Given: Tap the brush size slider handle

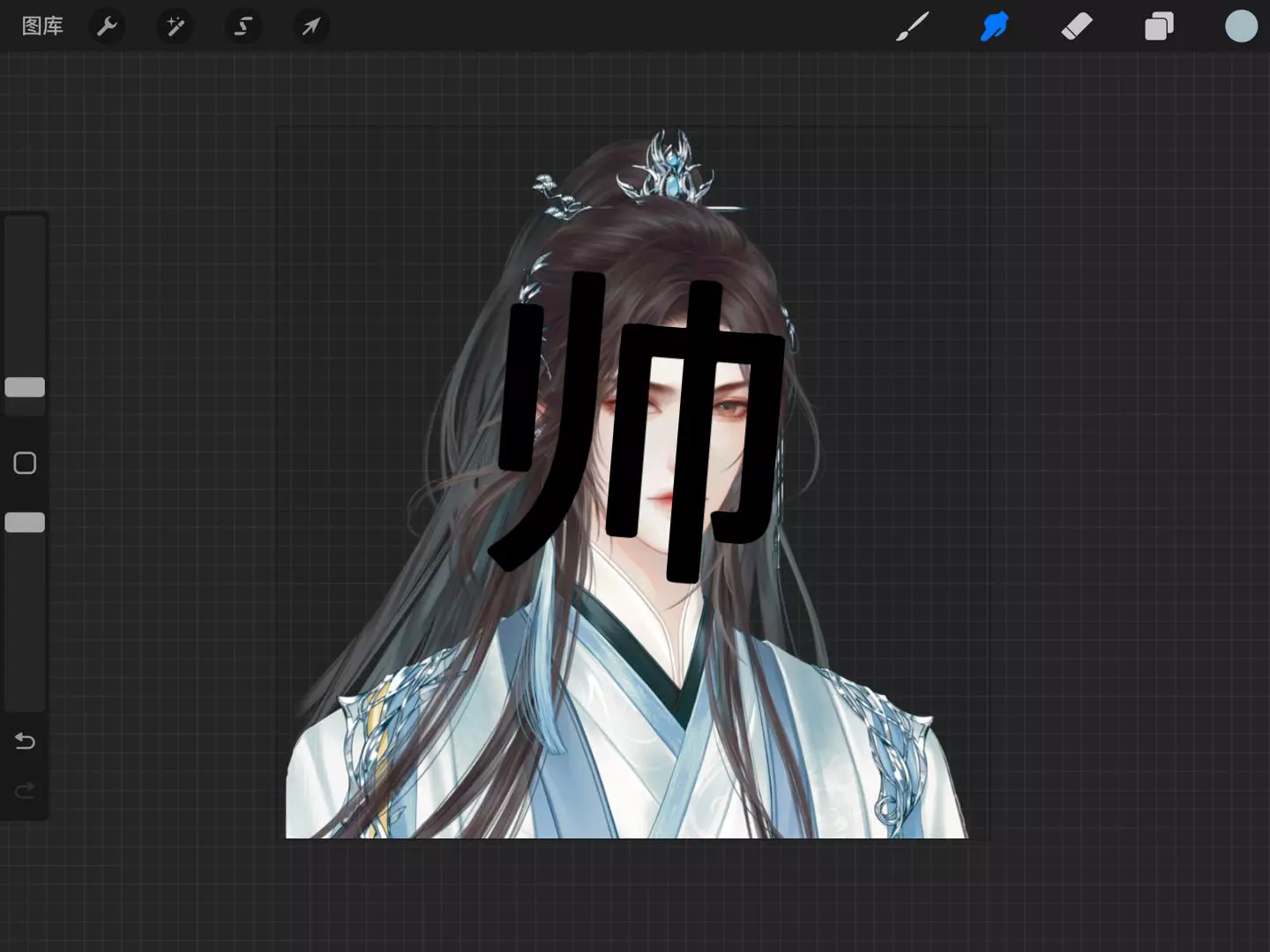Looking at the screenshot, I should pos(25,387).
